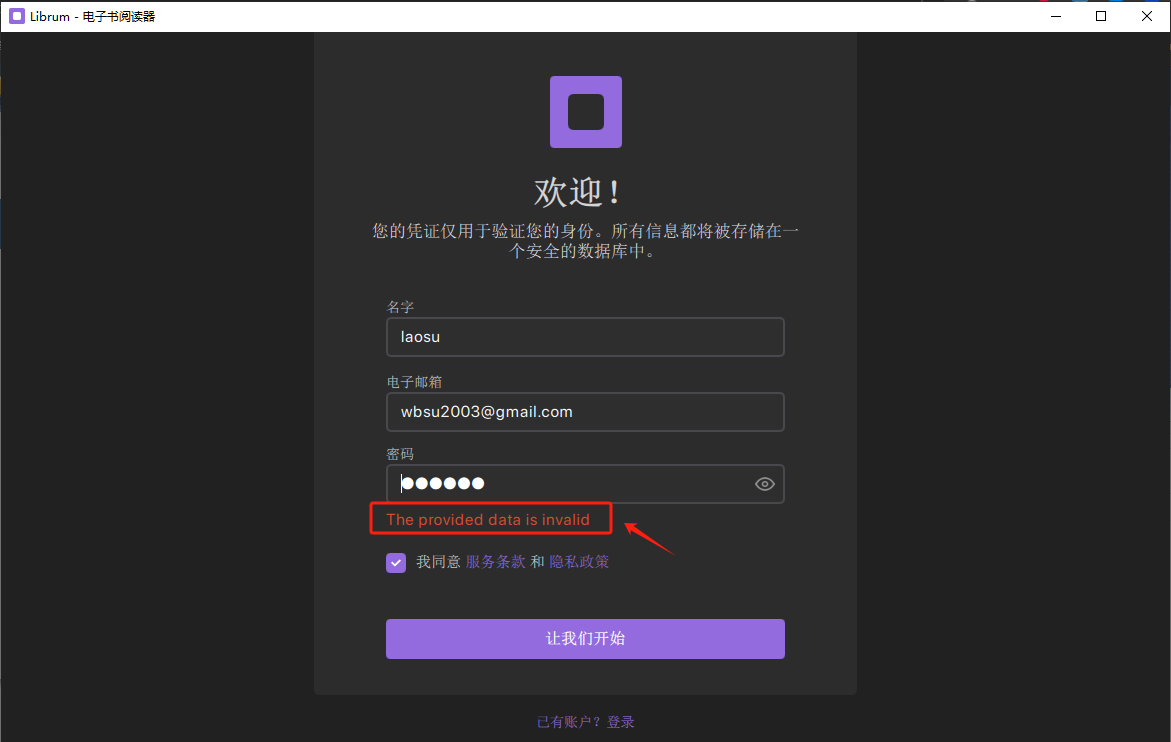
Task: Click the credentials explanation paragraph
Action: coord(585,240)
